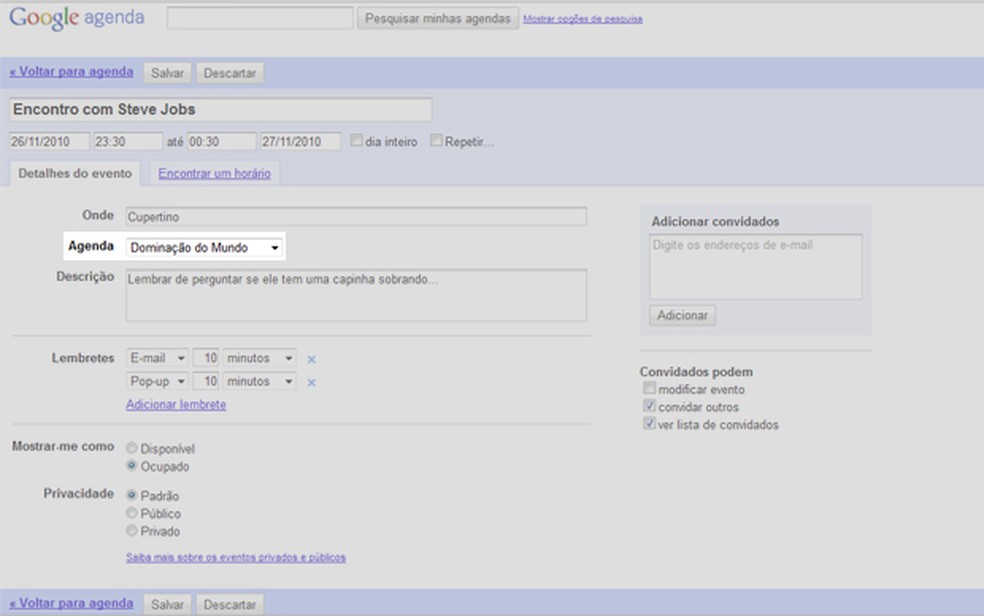This screenshot has height=616, width=984.
Task: Click the E-mail reminder minutes value field
Action: (206, 358)
